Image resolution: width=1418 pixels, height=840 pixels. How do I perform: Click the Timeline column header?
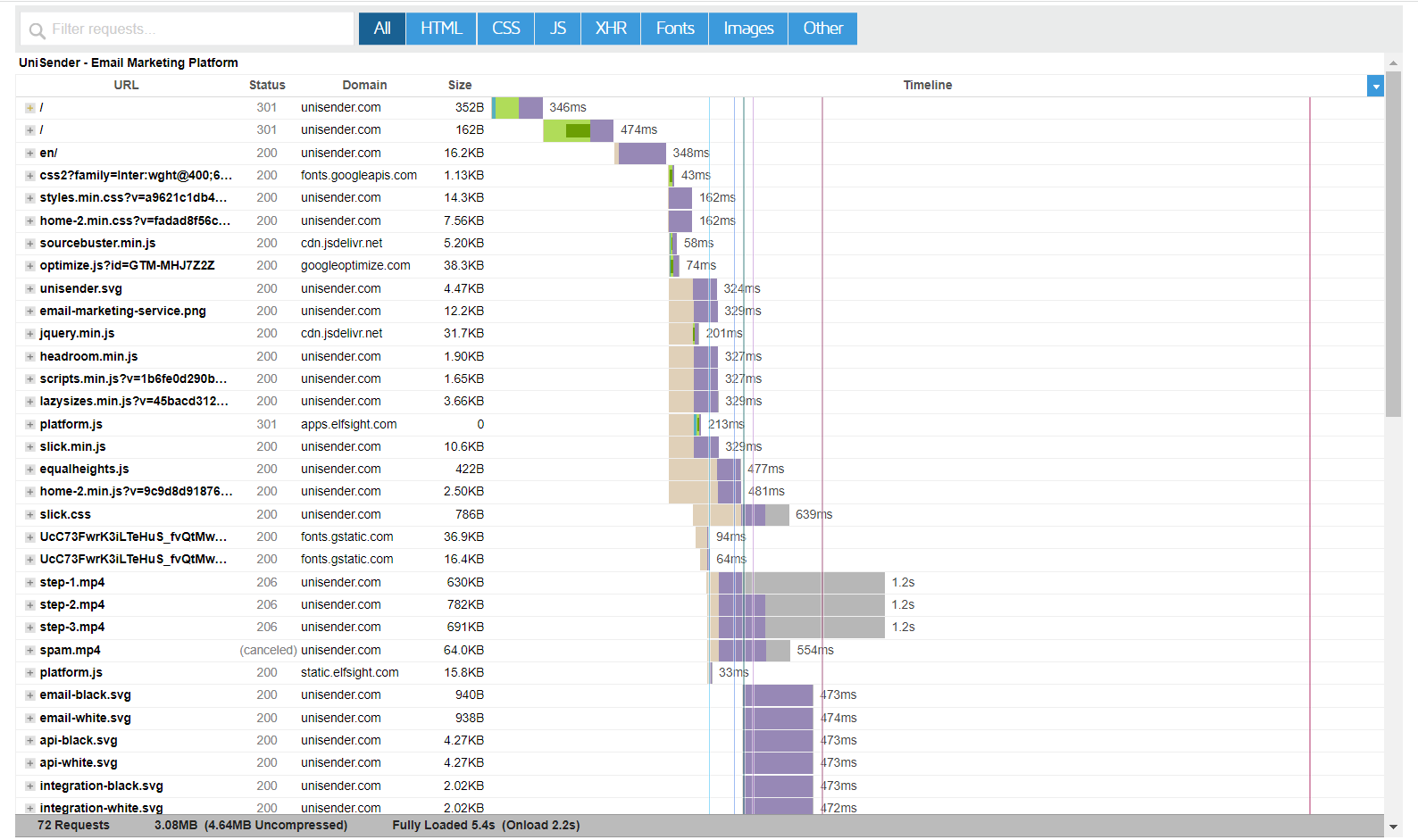[x=927, y=85]
